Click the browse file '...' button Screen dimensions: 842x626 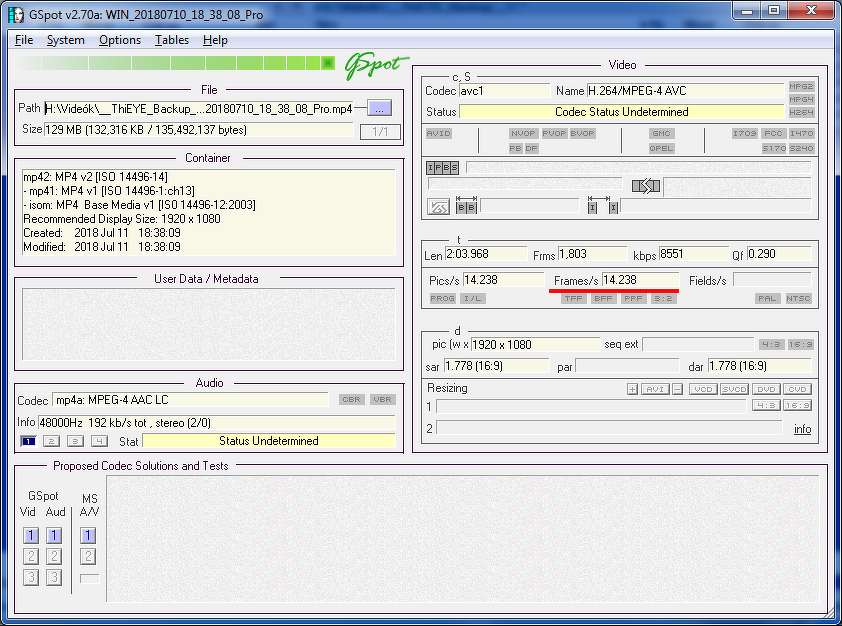[x=380, y=108]
